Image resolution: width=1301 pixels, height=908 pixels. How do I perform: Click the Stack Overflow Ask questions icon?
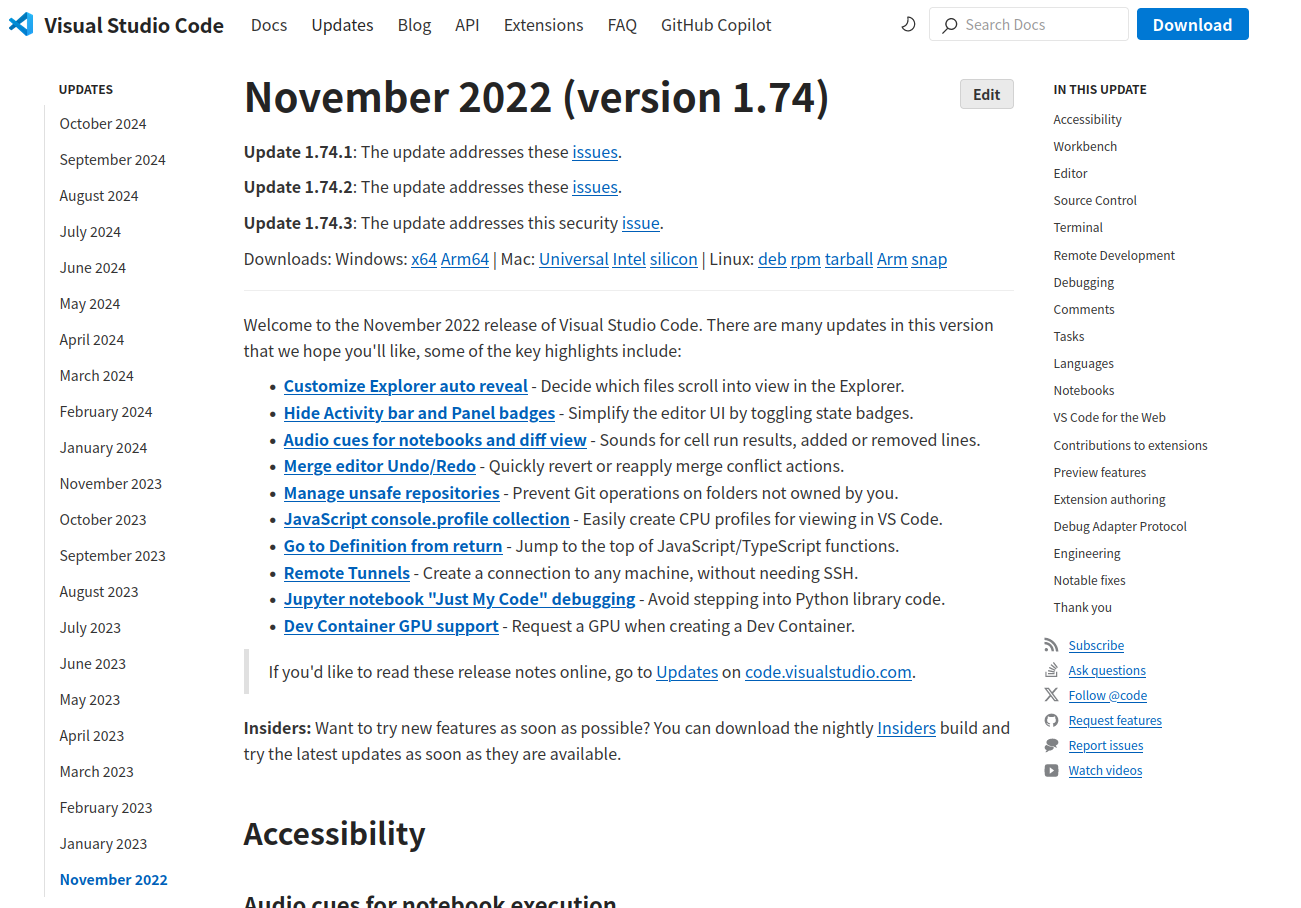point(1051,670)
